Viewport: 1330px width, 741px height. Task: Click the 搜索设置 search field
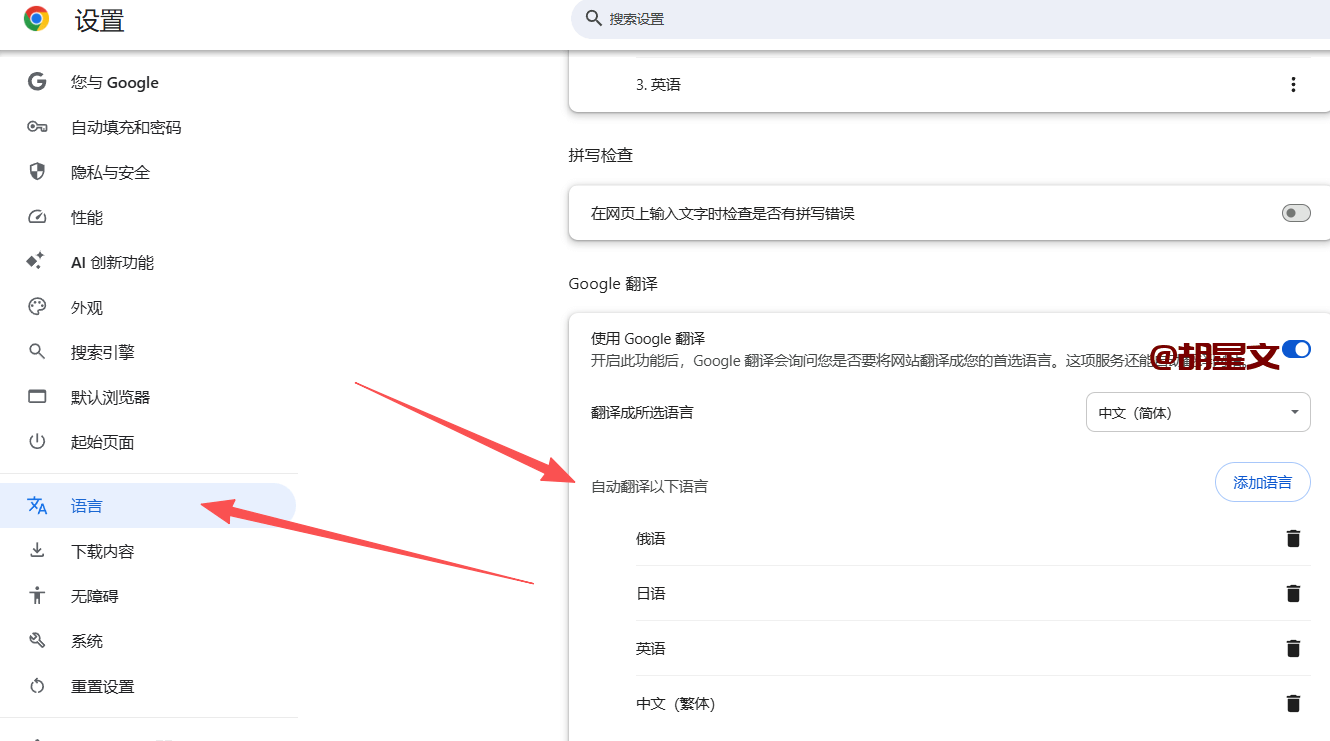coord(900,19)
